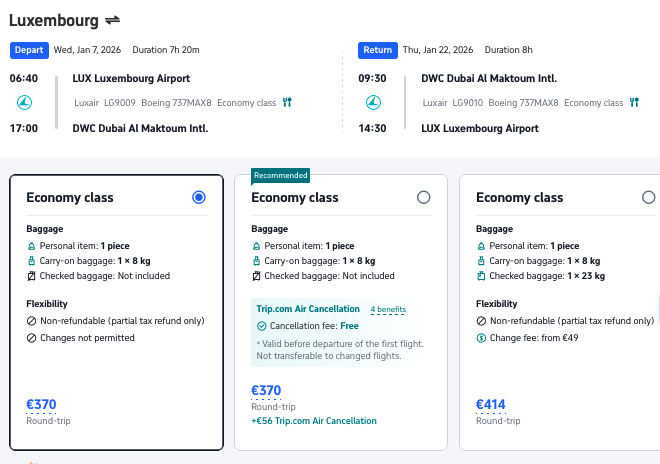This screenshot has height=464, width=660.
Task: Expand price details for €414 fare
Action: [492, 405]
